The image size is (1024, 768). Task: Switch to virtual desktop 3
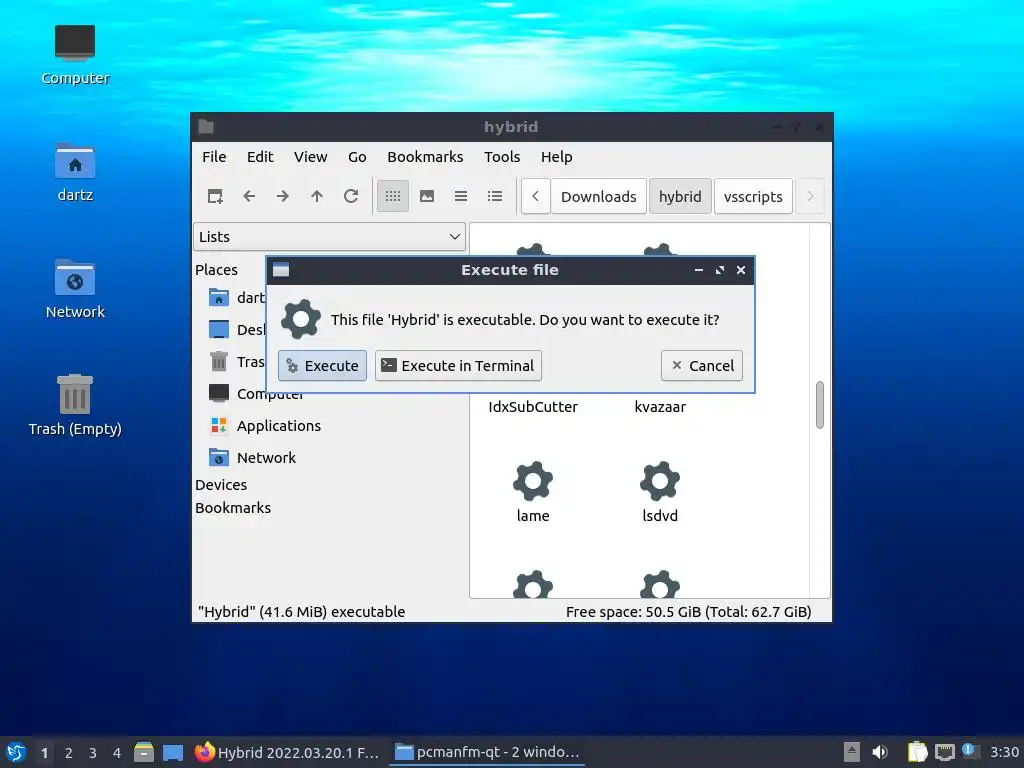93,753
